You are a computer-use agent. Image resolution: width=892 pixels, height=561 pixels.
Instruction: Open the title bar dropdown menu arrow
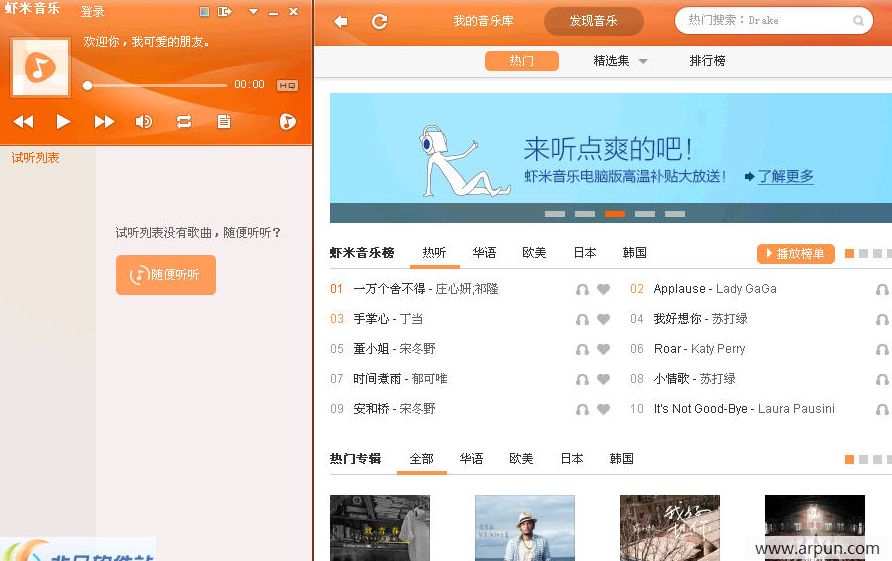click(254, 11)
